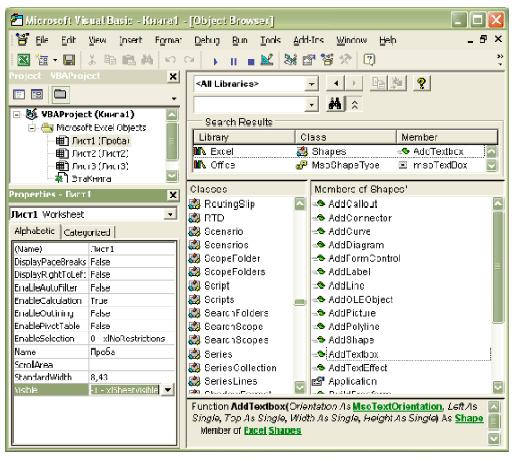Open the File menu
Image resolution: width=514 pixels, height=459 pixels.
click(x=42, y=40)
